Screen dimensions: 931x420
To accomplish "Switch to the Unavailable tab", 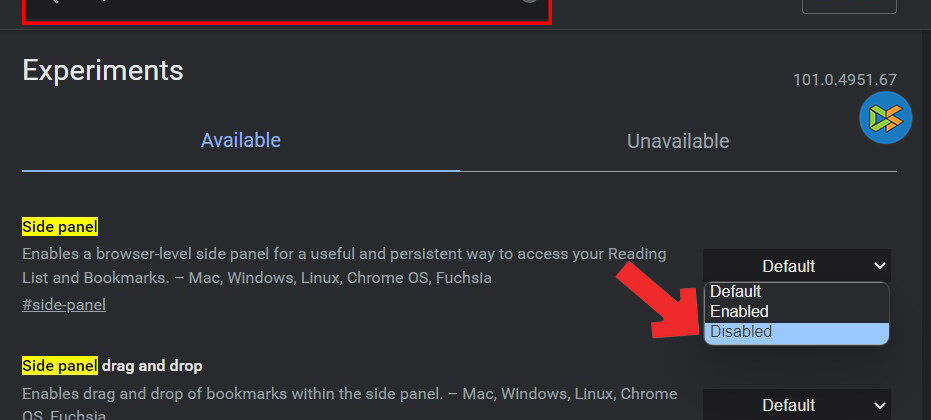I will tap(678, 141).
